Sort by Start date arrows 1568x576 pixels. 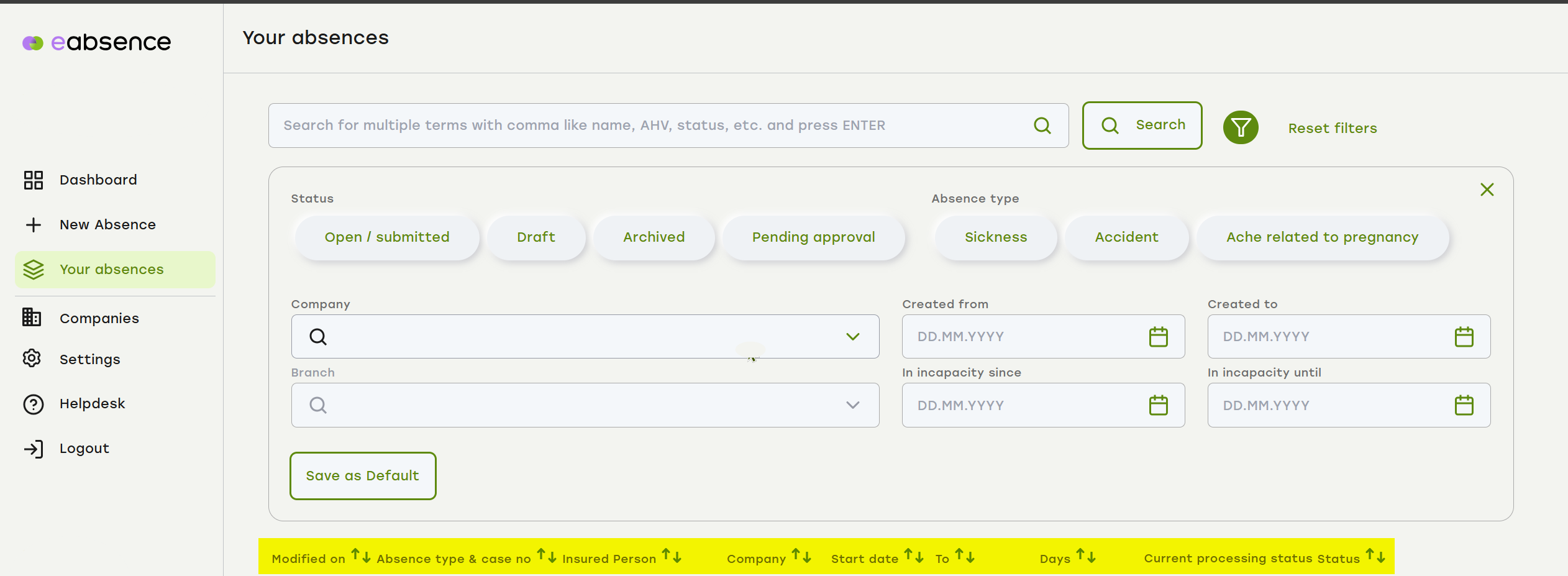coord(914,556)
